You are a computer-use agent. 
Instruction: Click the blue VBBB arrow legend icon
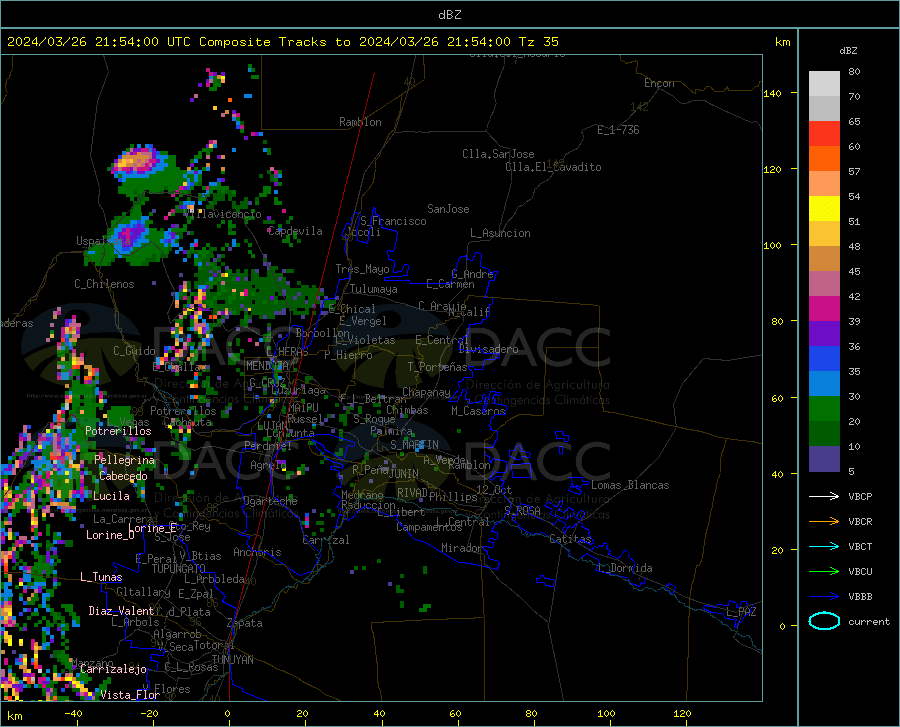tap(824, 596)
